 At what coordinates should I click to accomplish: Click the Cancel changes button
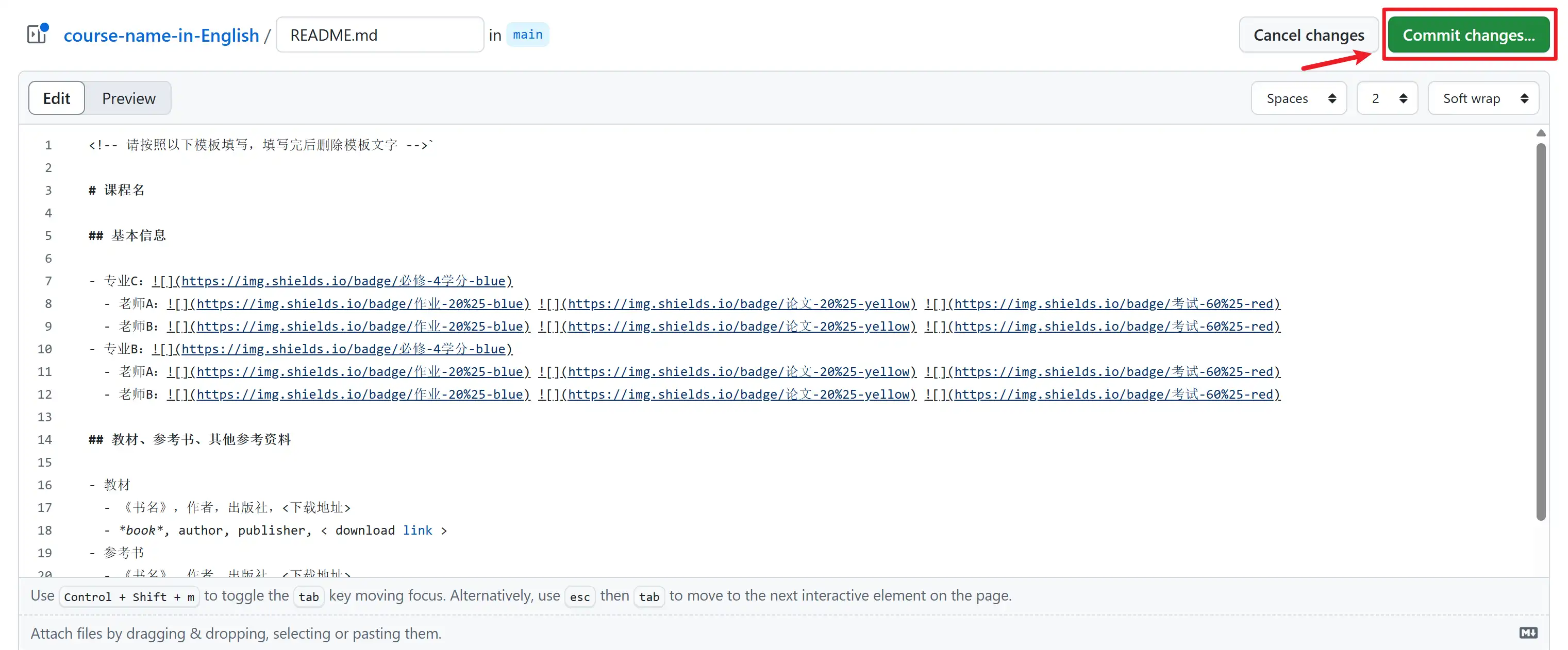pos(1309,35)
